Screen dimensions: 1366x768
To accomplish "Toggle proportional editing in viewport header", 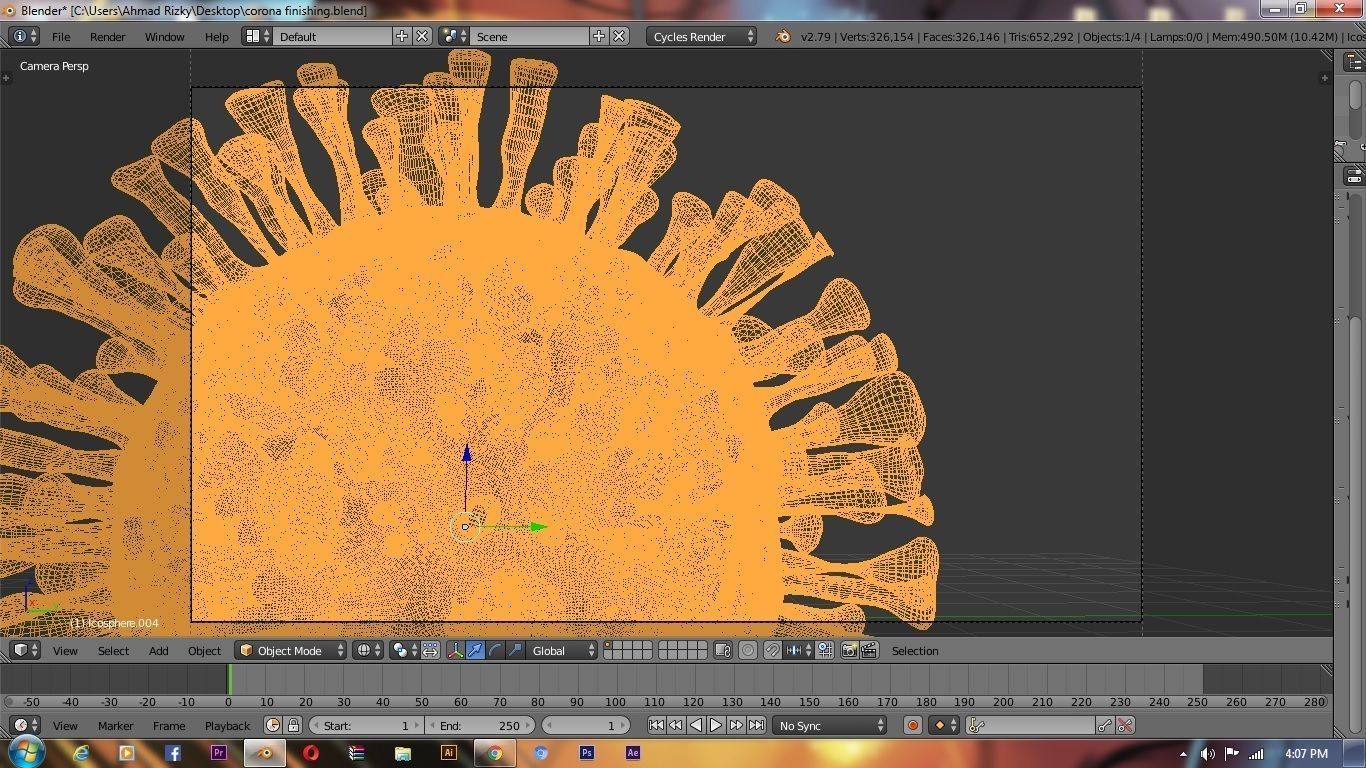I will coord(748,650).
